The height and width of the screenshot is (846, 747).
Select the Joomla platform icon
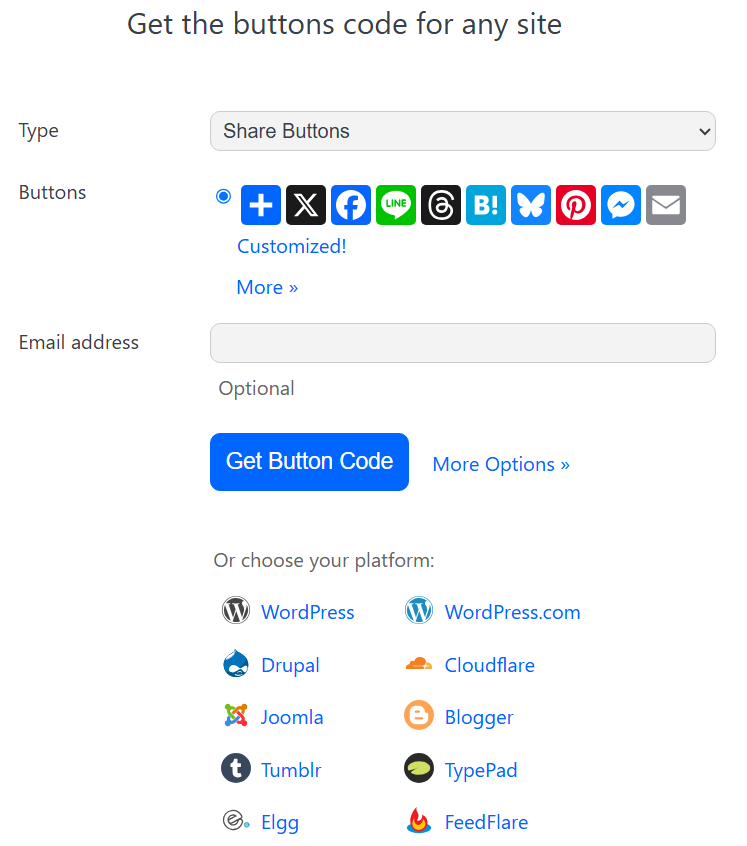pyautogui.click(x=235, y=716)
